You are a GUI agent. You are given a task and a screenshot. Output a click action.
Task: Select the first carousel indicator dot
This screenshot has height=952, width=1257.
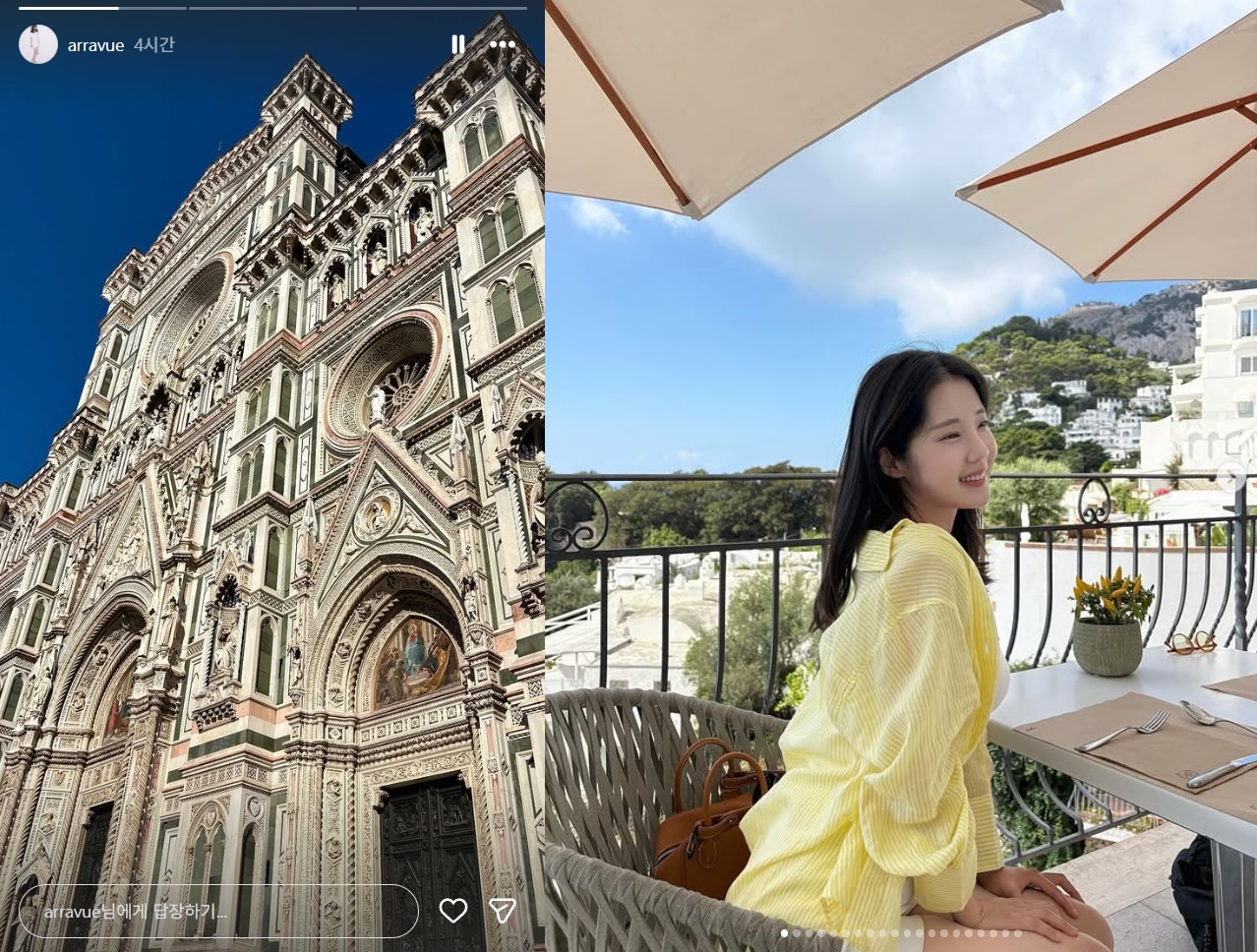[785, 933]
